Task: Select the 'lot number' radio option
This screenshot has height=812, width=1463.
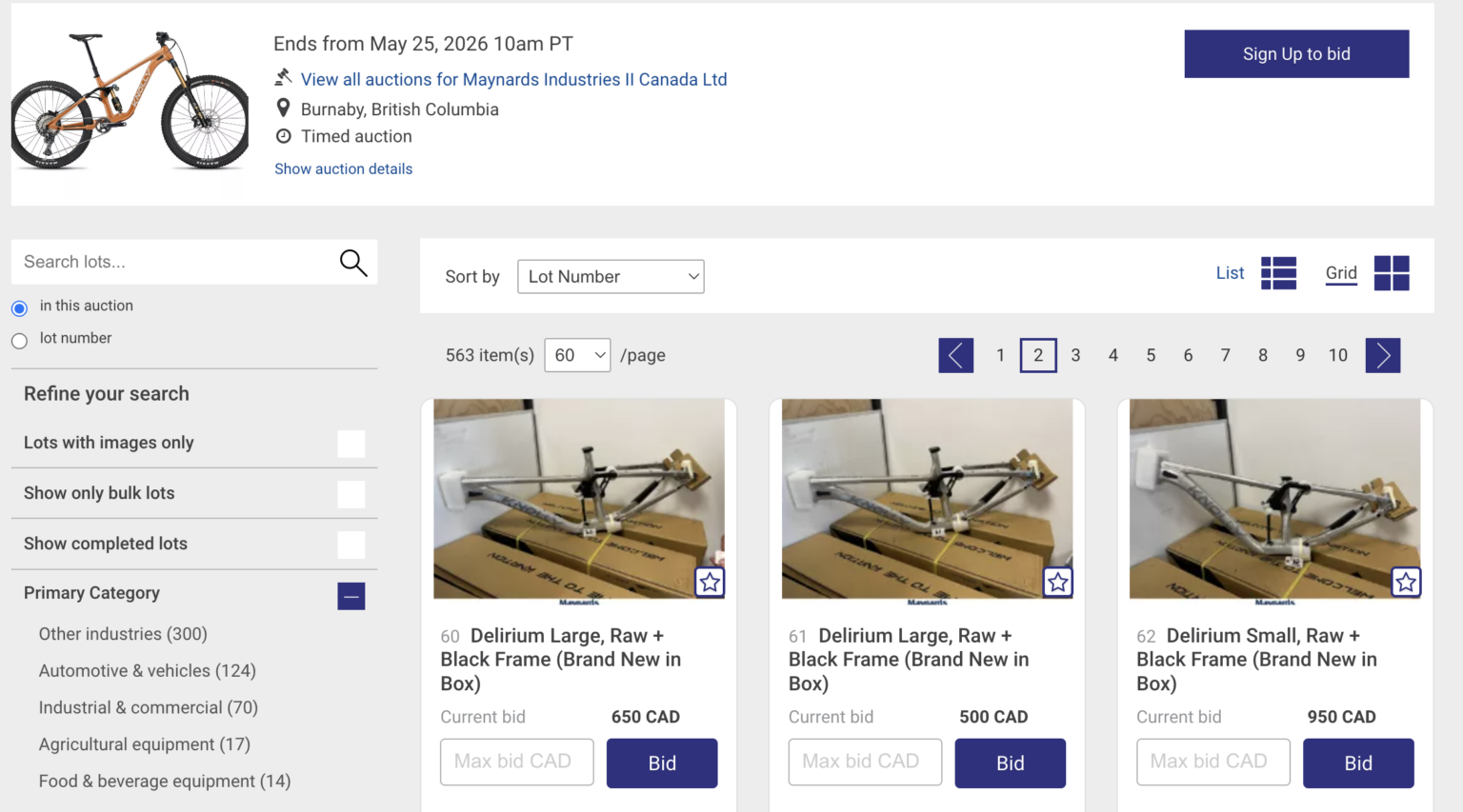Action: pyautogui.click(x=19, y=341)
